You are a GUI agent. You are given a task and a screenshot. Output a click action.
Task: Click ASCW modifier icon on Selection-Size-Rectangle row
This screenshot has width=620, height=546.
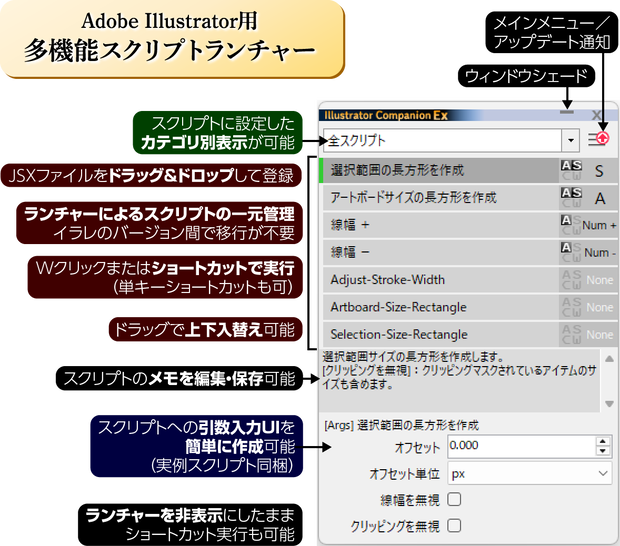coord(571,334)
